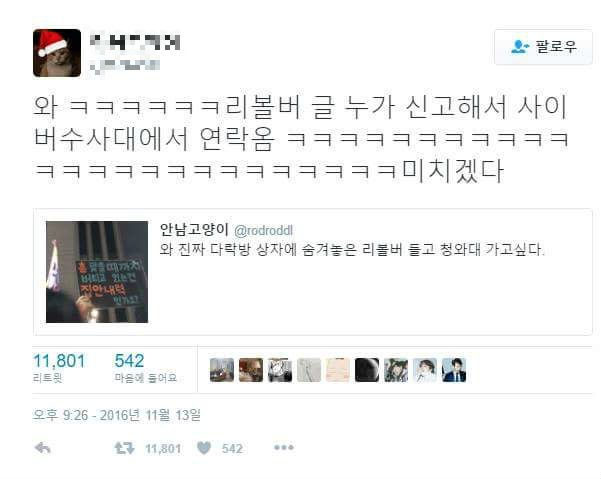Click the 팔로우 follow button

543,47
